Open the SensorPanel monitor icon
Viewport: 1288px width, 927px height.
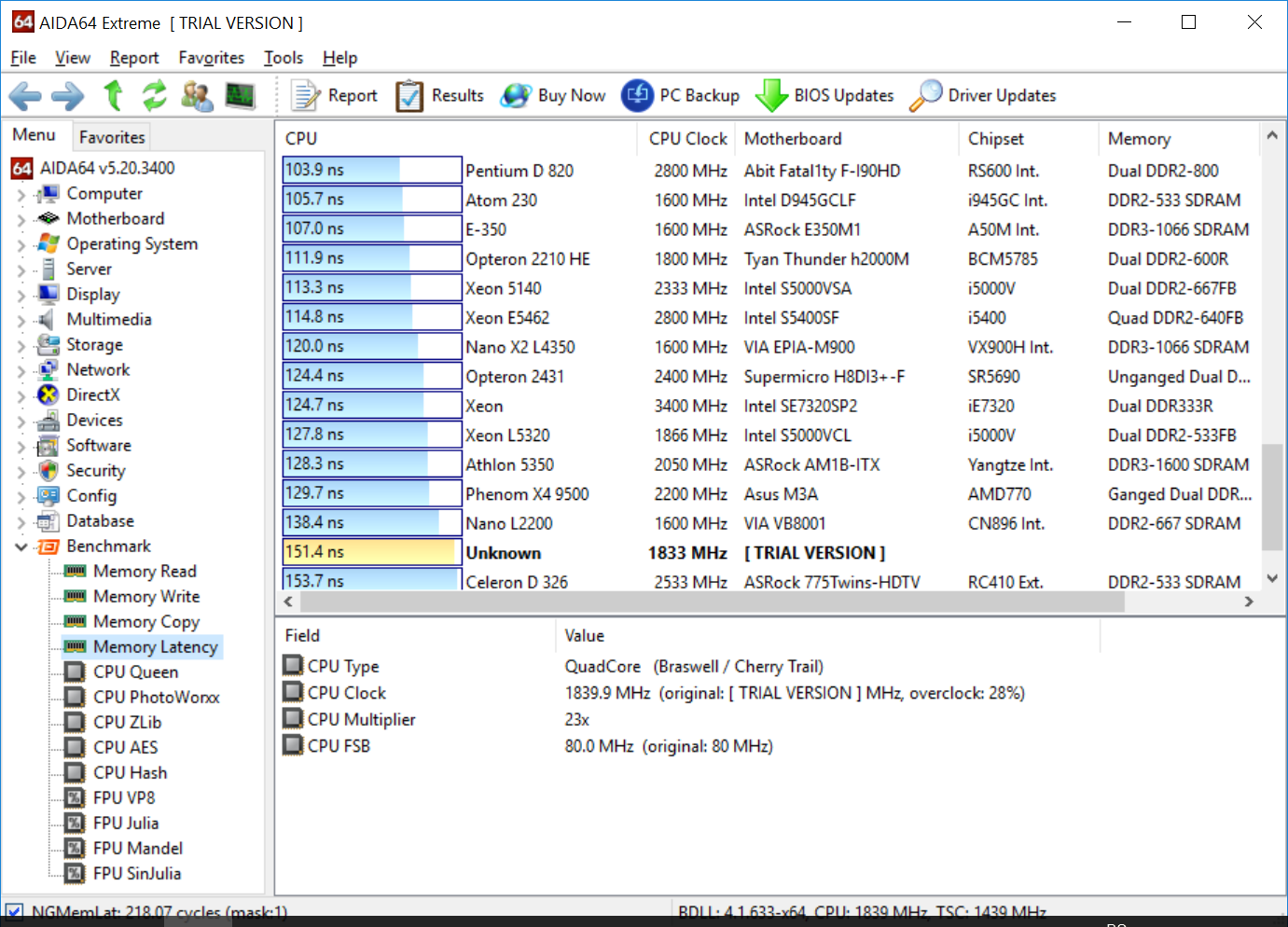tap(241, 95)
